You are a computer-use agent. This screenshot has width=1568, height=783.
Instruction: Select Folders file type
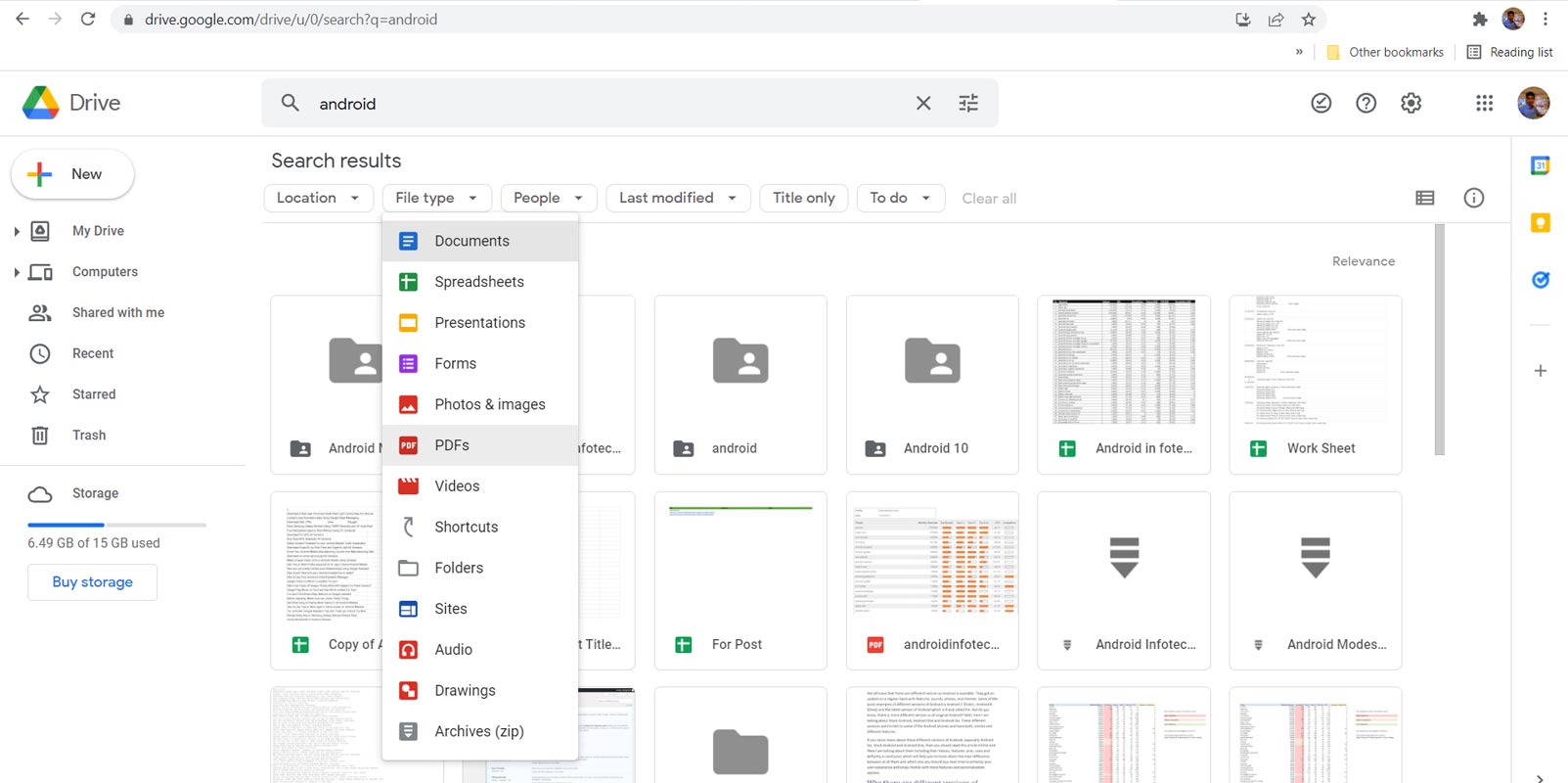point(480,568)
